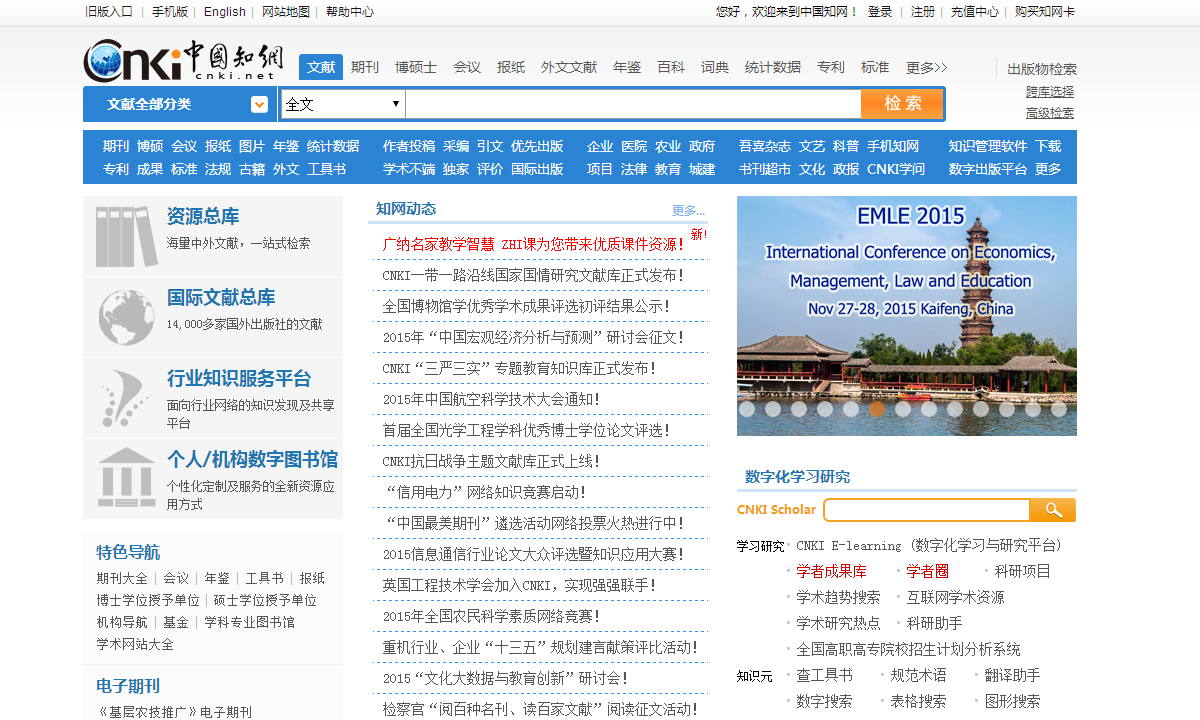Open the 注册 registration link
1200x720 pixels.
point(923,12)
